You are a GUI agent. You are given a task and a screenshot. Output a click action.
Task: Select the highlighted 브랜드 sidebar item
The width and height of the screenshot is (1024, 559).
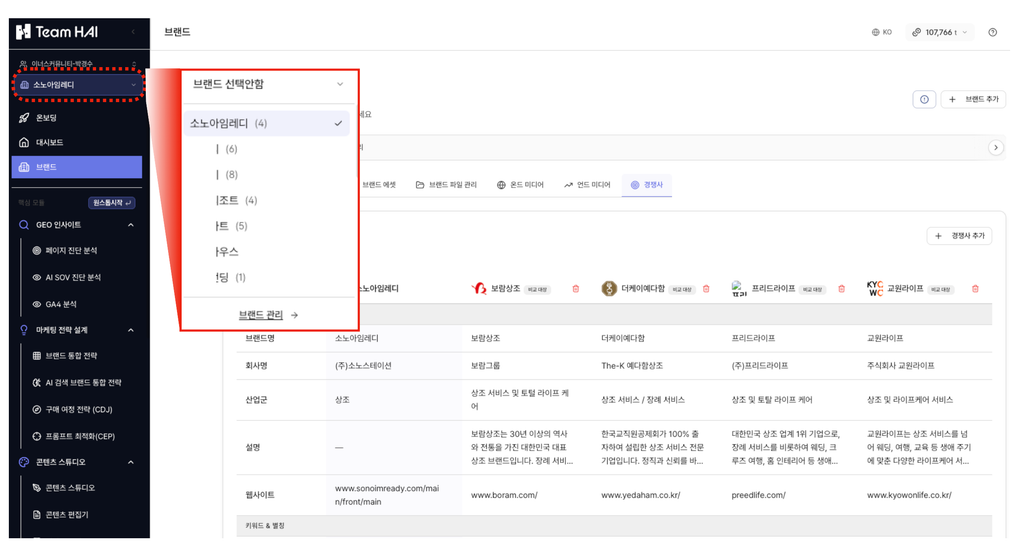pyautogui.click(x=76, y=167)
